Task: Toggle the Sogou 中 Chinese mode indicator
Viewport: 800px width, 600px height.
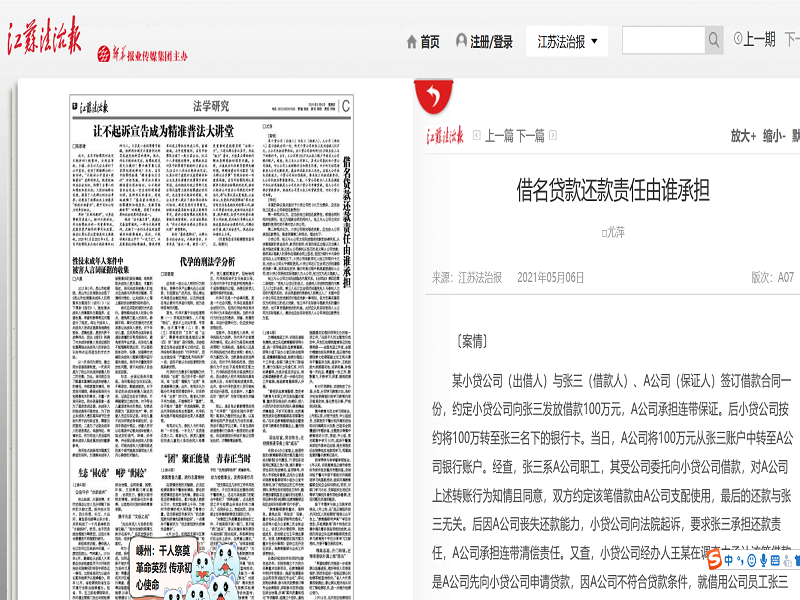Action: tap(729, 560)
